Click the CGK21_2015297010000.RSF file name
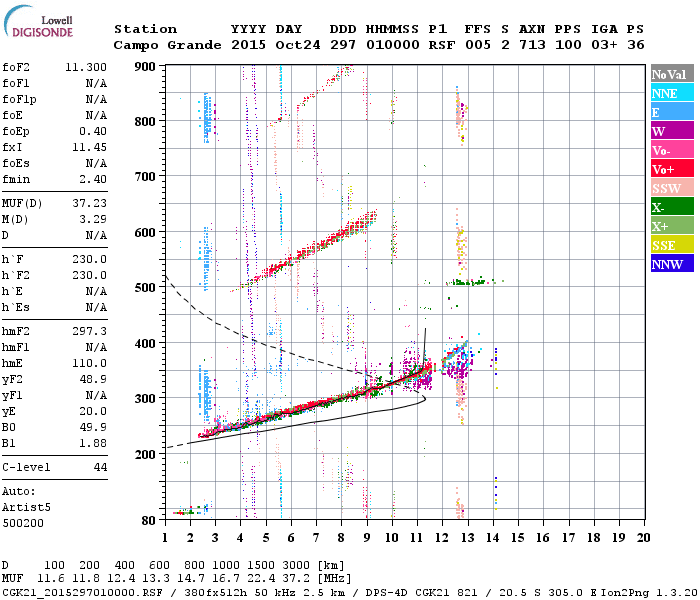The height and width of the screenshot is (600, 700). [x=82, y=593]
